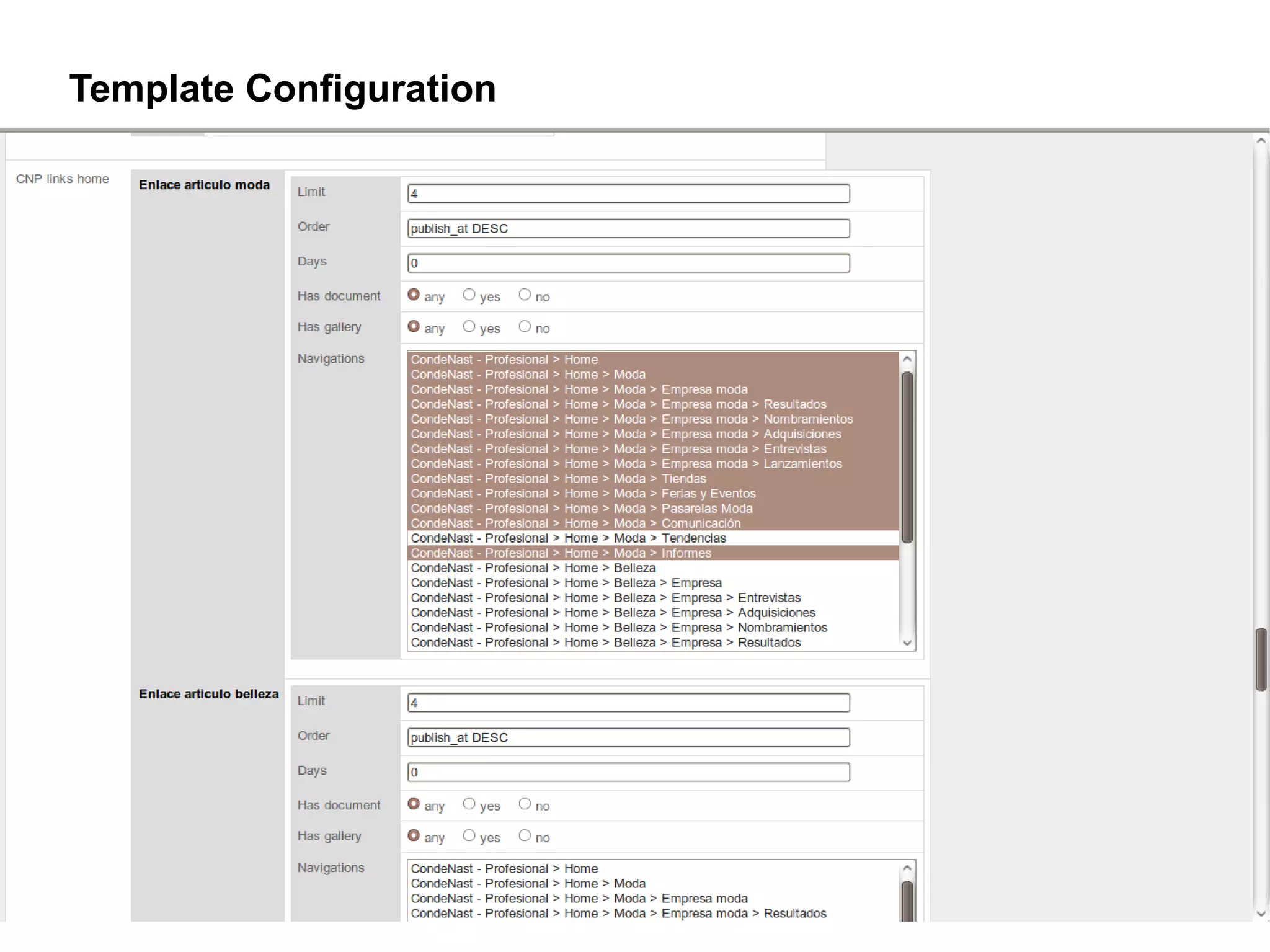1270x952 pixels.
Task: Select 'no' for Has gallery in Enlace articulo belleza
Action: pyautogui.click(x=525, y=836)
